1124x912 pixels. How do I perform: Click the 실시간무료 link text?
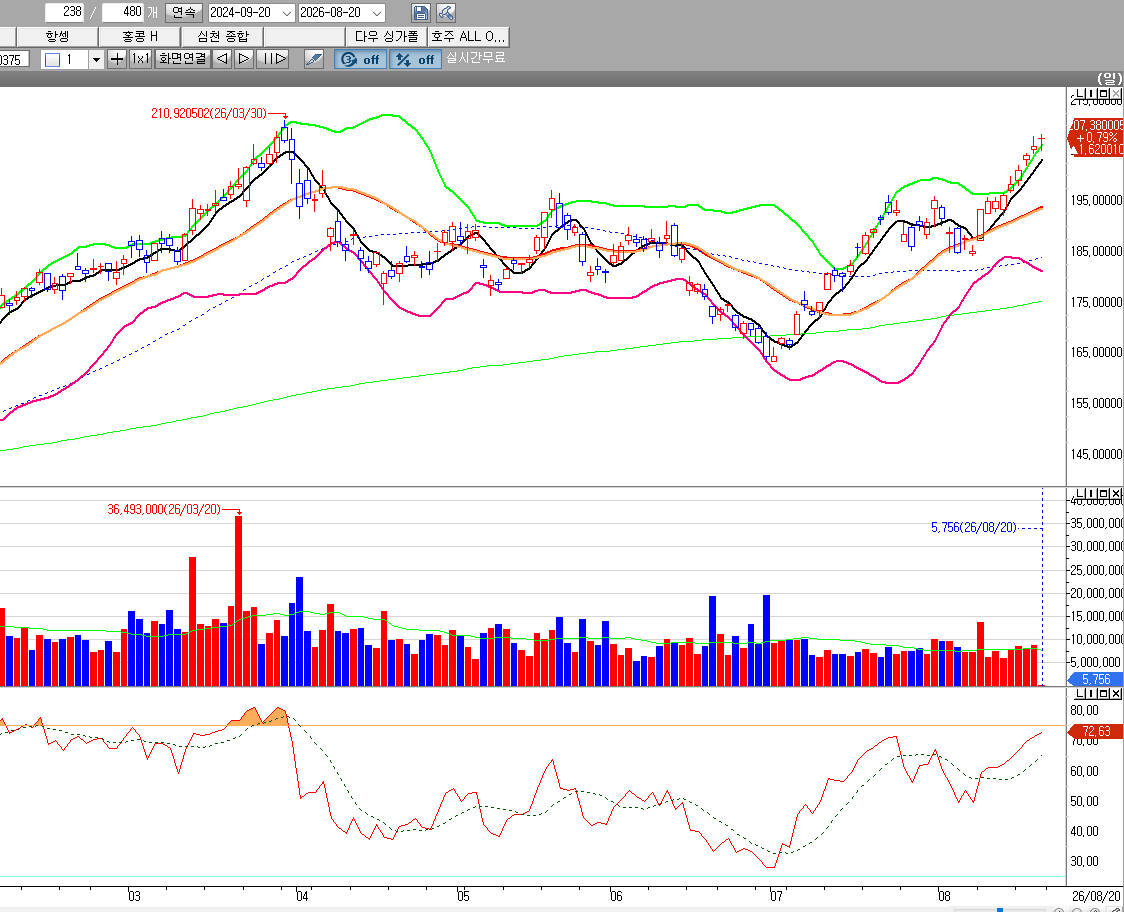click(x=475, y=57)
